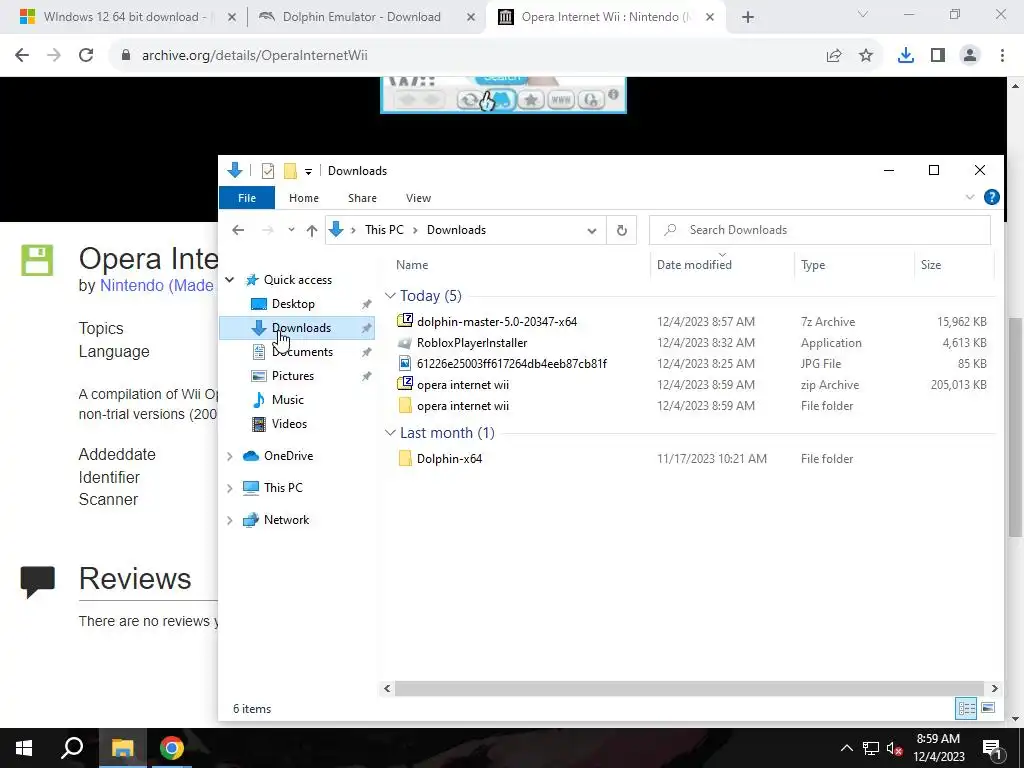Select Videos in navigation pane
Screen dimensions: 1024x768
point(289,424)
